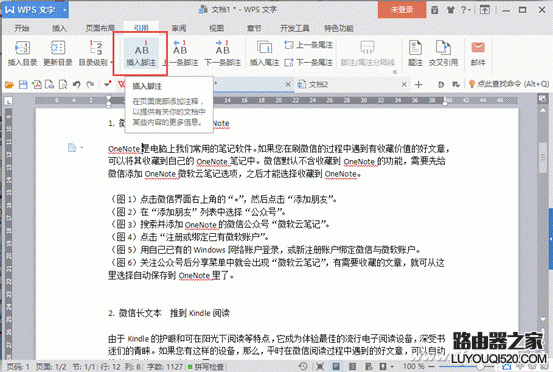Open the footnote/endnote dialog launcher
553x372 pixels.
coord(395,72)
